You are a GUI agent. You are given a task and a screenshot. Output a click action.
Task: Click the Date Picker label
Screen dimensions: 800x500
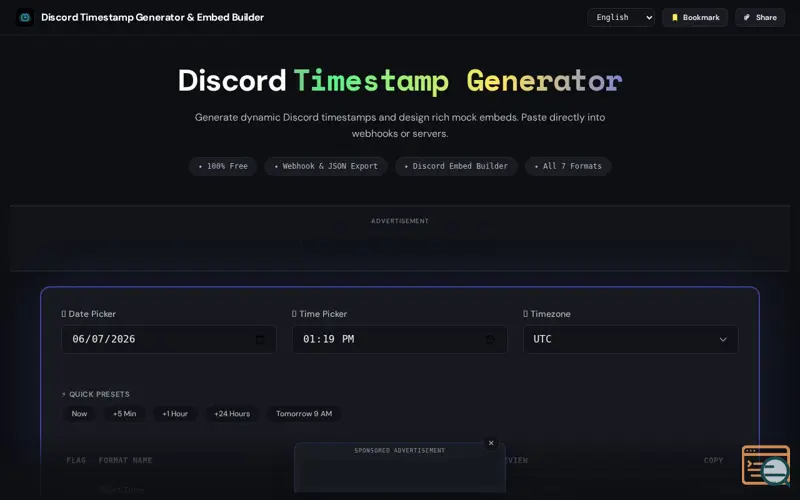tap(89, 314)
